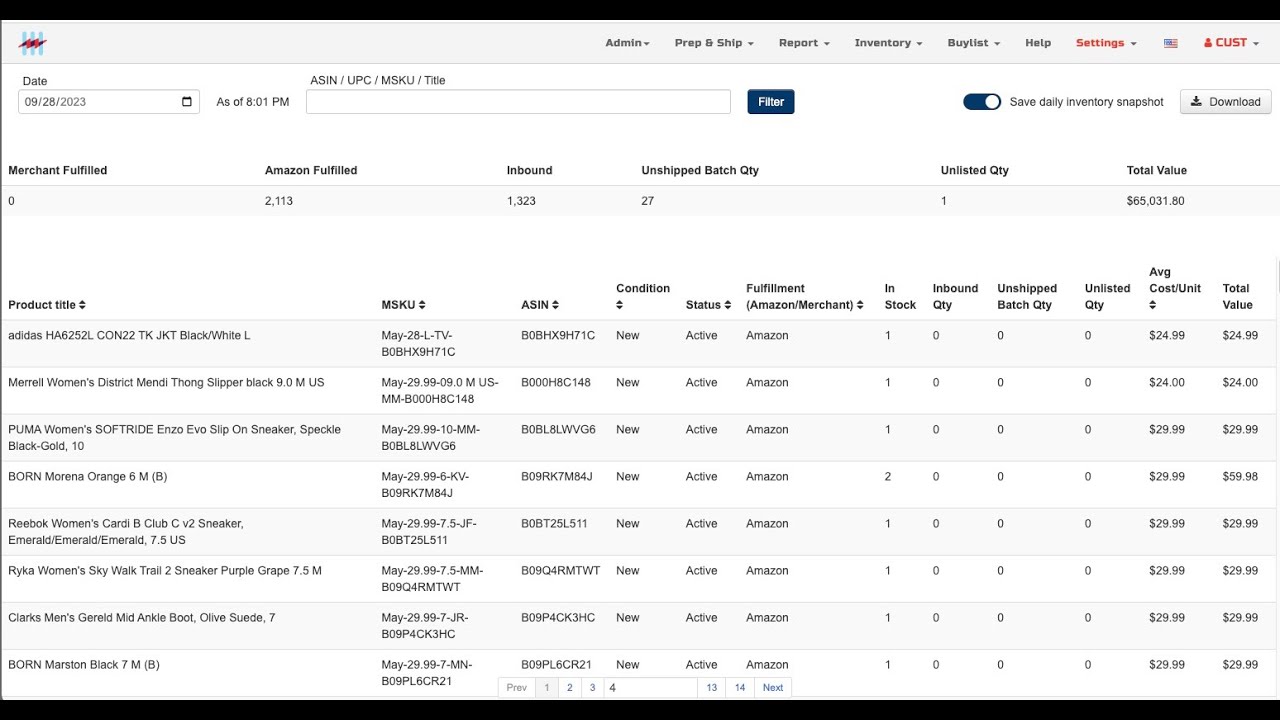Click the app logo in the navbar
Image resolution: width=1280 pixels, height=720 pixels.
pyautogui.click(x=33, y=43)
